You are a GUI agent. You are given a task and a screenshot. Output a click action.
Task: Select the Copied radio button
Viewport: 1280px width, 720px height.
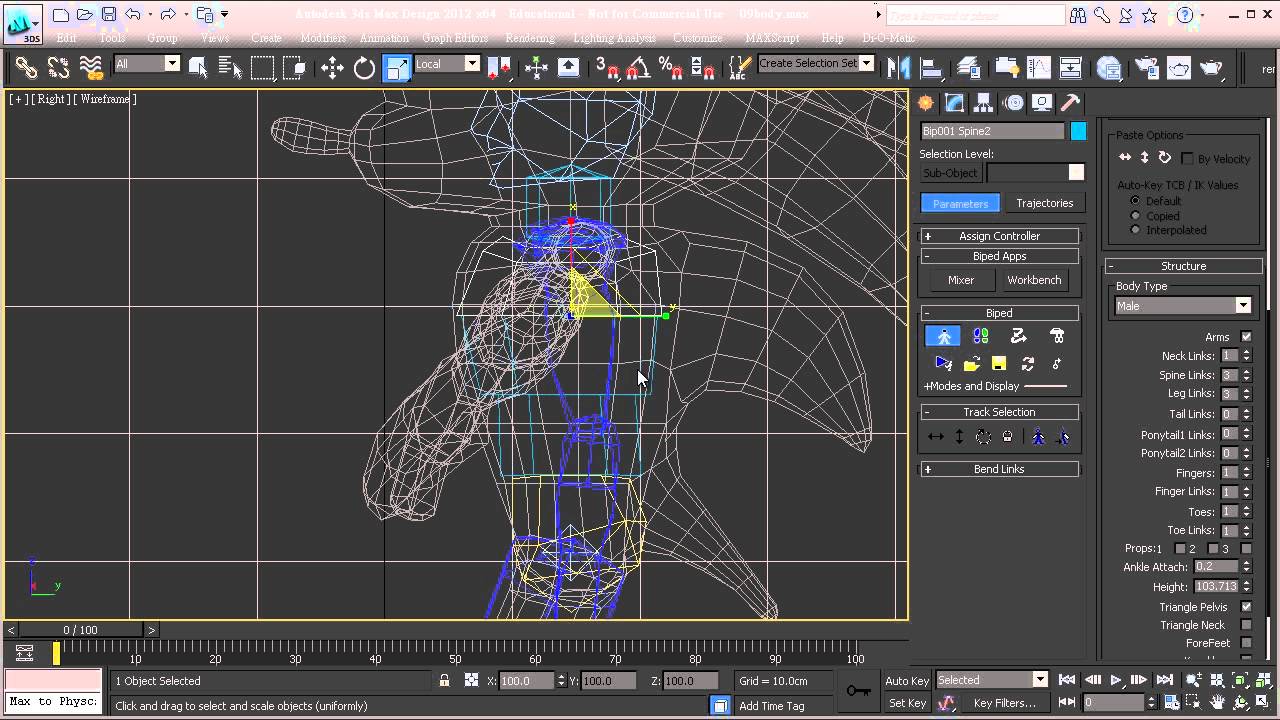(x=1135, y=216)
